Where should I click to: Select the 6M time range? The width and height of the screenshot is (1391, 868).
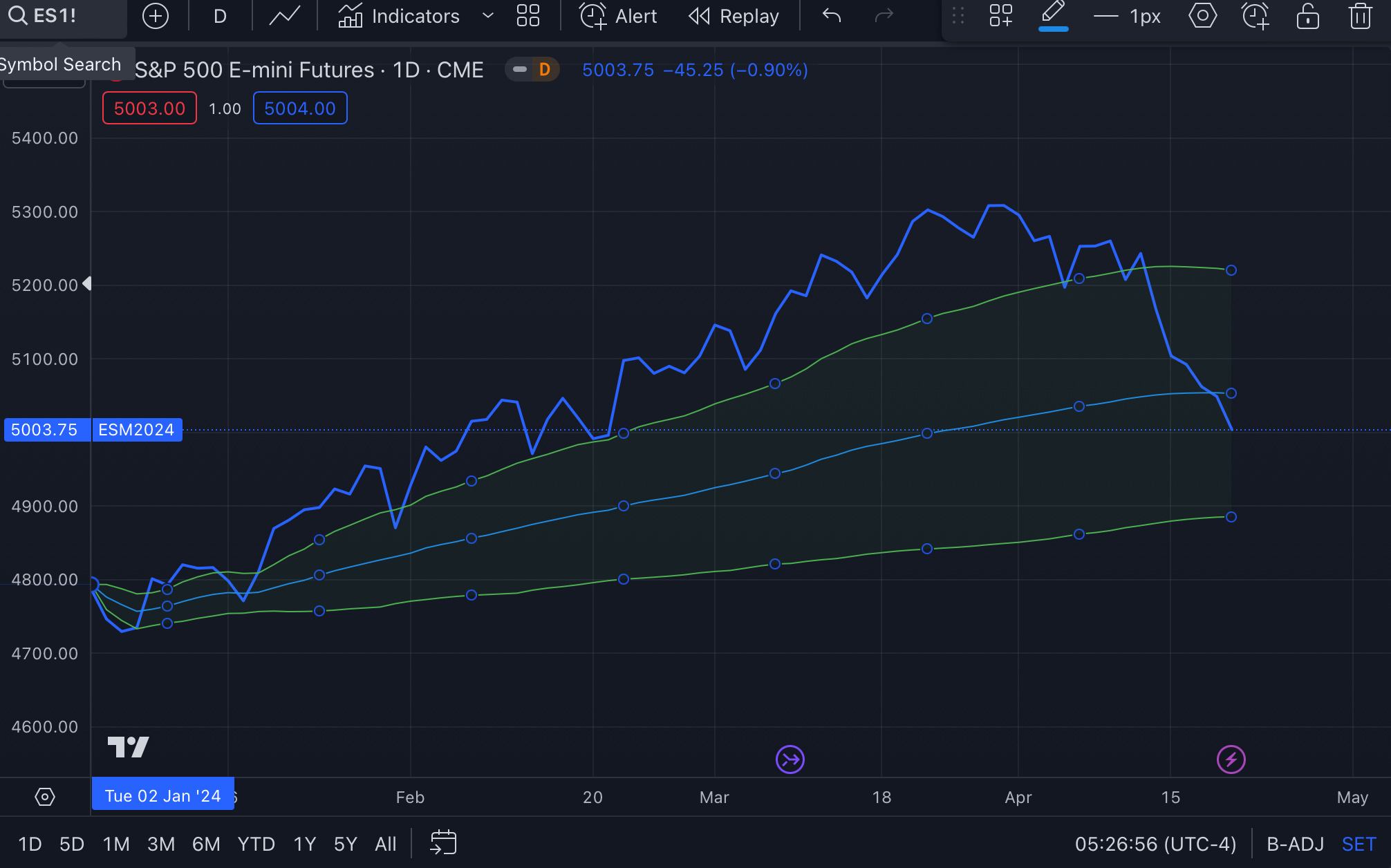click(x=206, y=845)
